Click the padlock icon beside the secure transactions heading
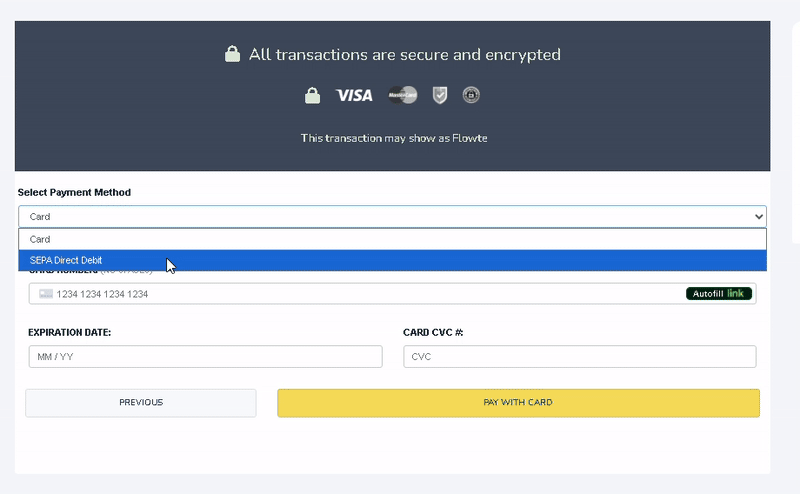 [232, 55]
